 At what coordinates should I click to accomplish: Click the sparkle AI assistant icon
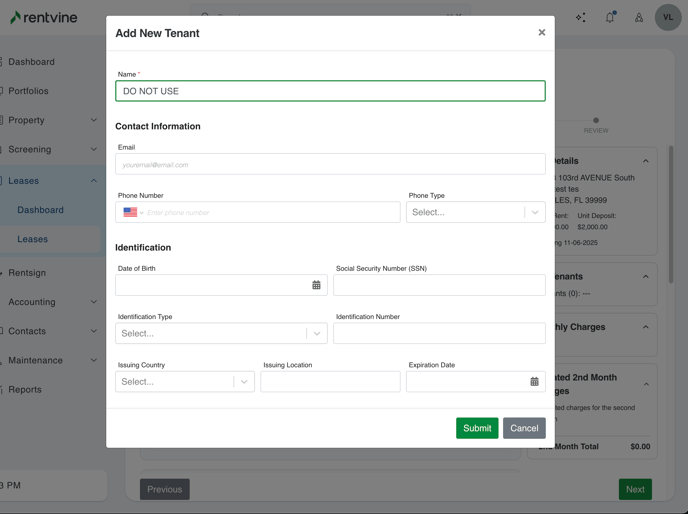click(581, 17)
